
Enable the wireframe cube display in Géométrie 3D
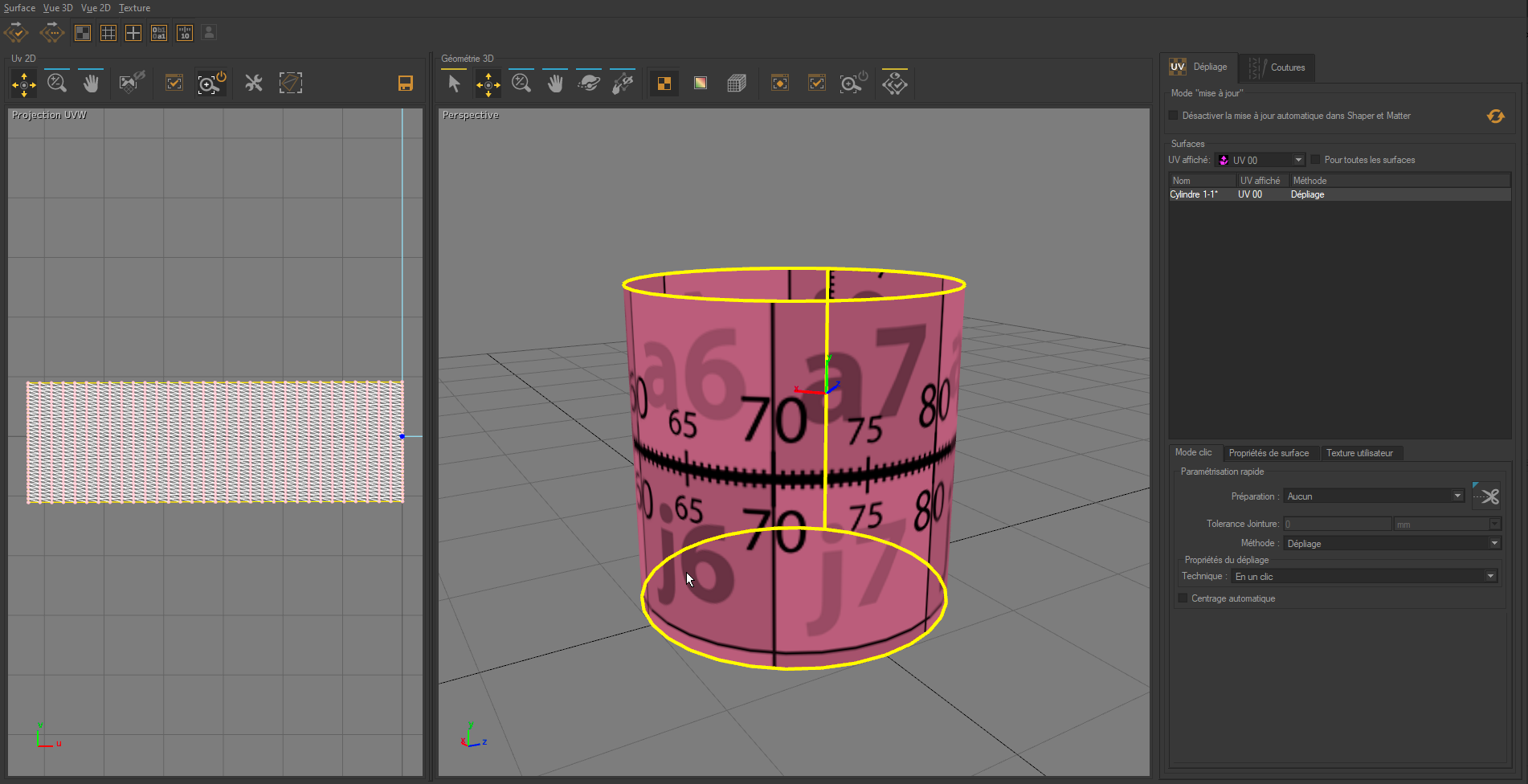coord(737,82)
